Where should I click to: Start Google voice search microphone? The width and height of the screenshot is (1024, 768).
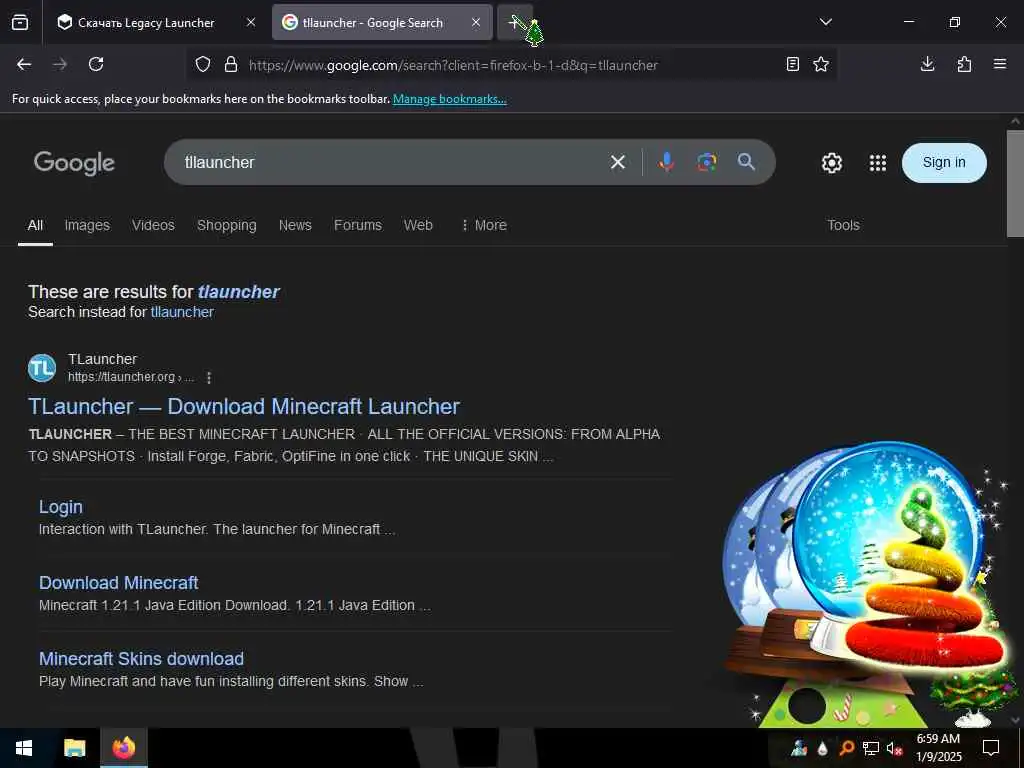click(x=666, y=162)
